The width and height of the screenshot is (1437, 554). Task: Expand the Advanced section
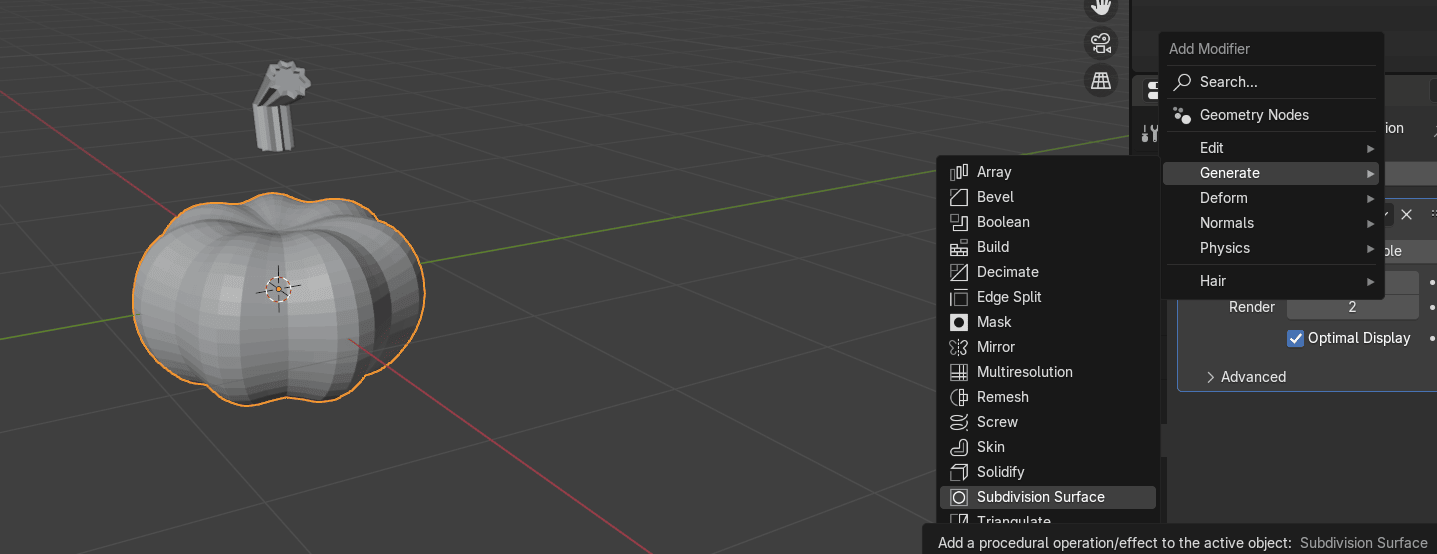[1246, 377]
